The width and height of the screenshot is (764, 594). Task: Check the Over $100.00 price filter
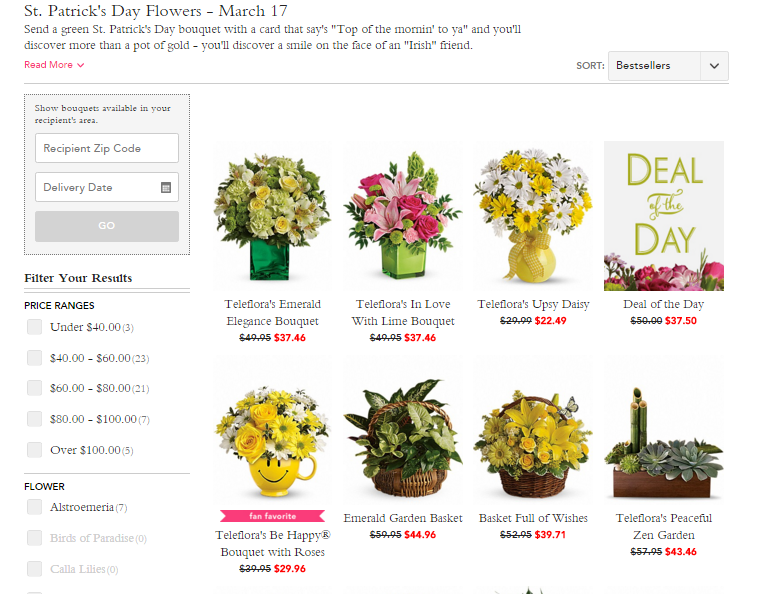(35, 450)
